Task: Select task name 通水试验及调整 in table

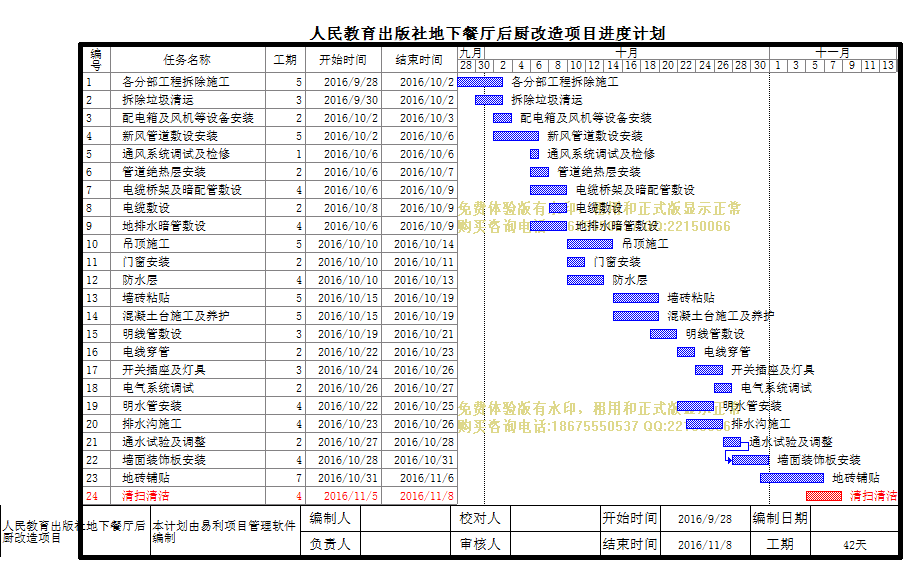Action: tap(164, 442)
